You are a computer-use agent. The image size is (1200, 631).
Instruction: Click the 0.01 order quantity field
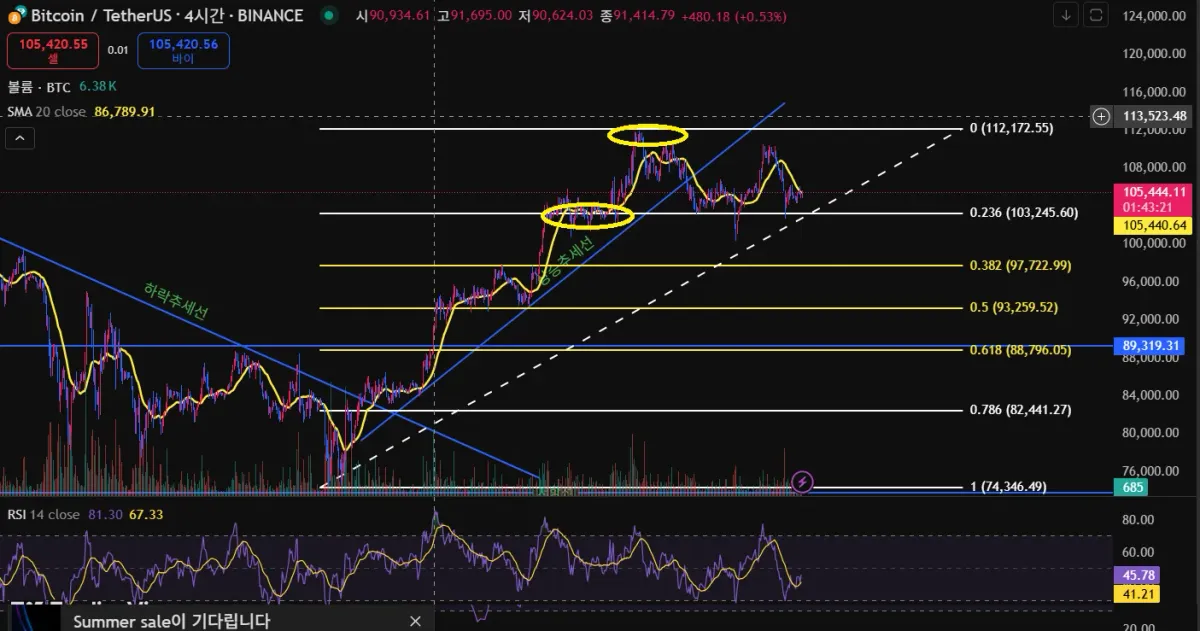118,50
